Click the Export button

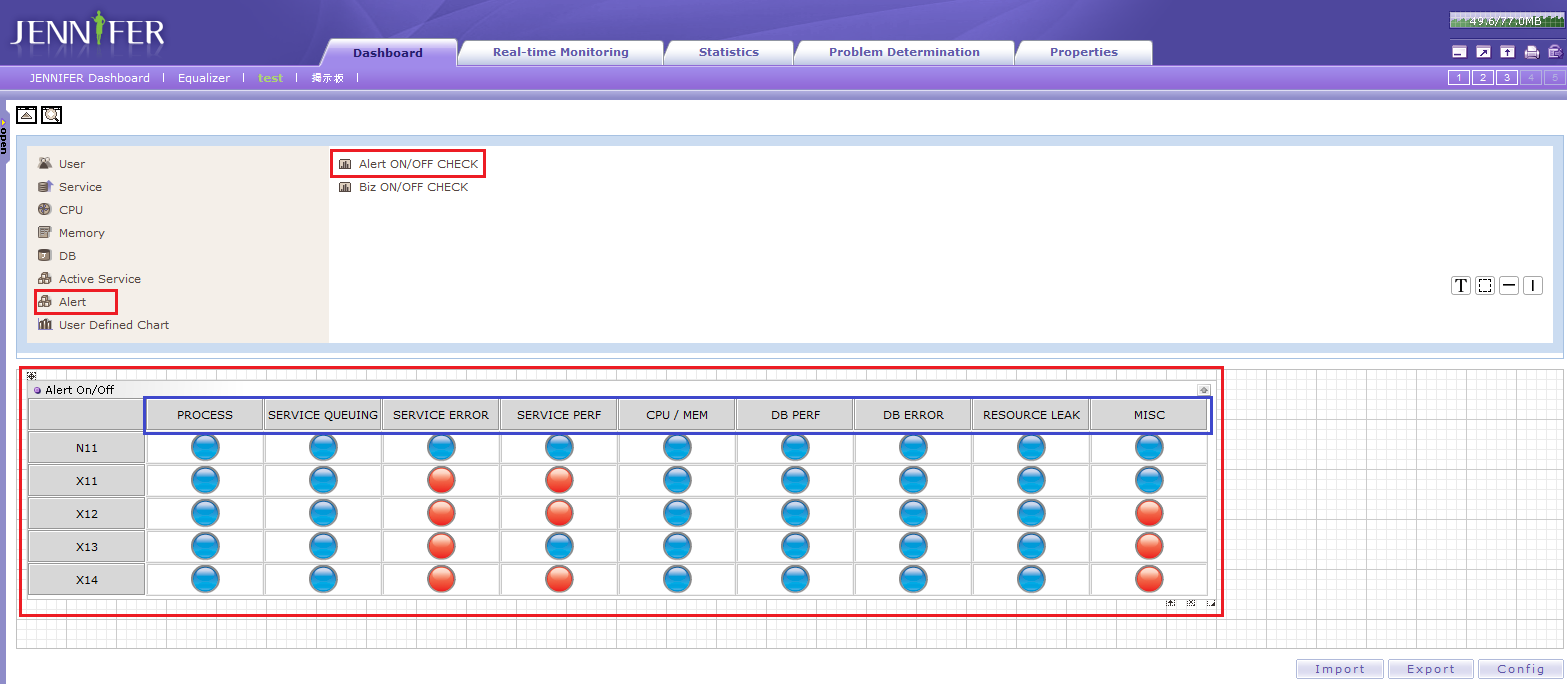(x=1431, y=669)
